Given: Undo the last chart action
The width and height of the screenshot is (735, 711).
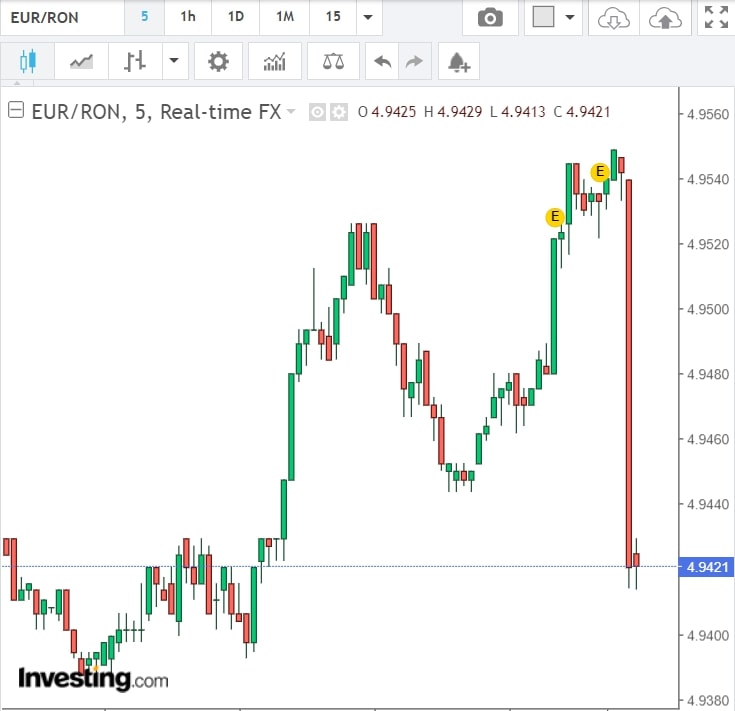Looking at the screenshot, I should tap(382, 62).
